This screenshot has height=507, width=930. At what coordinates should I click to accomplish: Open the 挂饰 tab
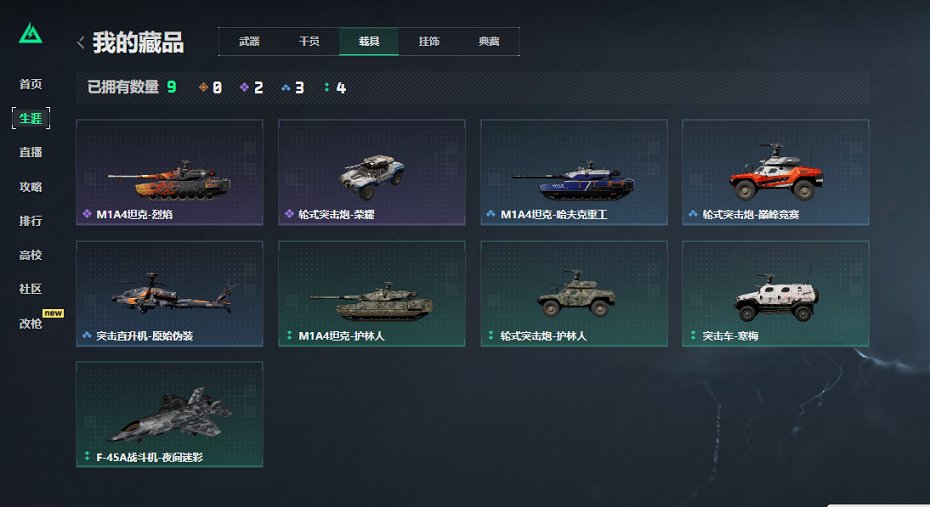(x=429, y=42)
